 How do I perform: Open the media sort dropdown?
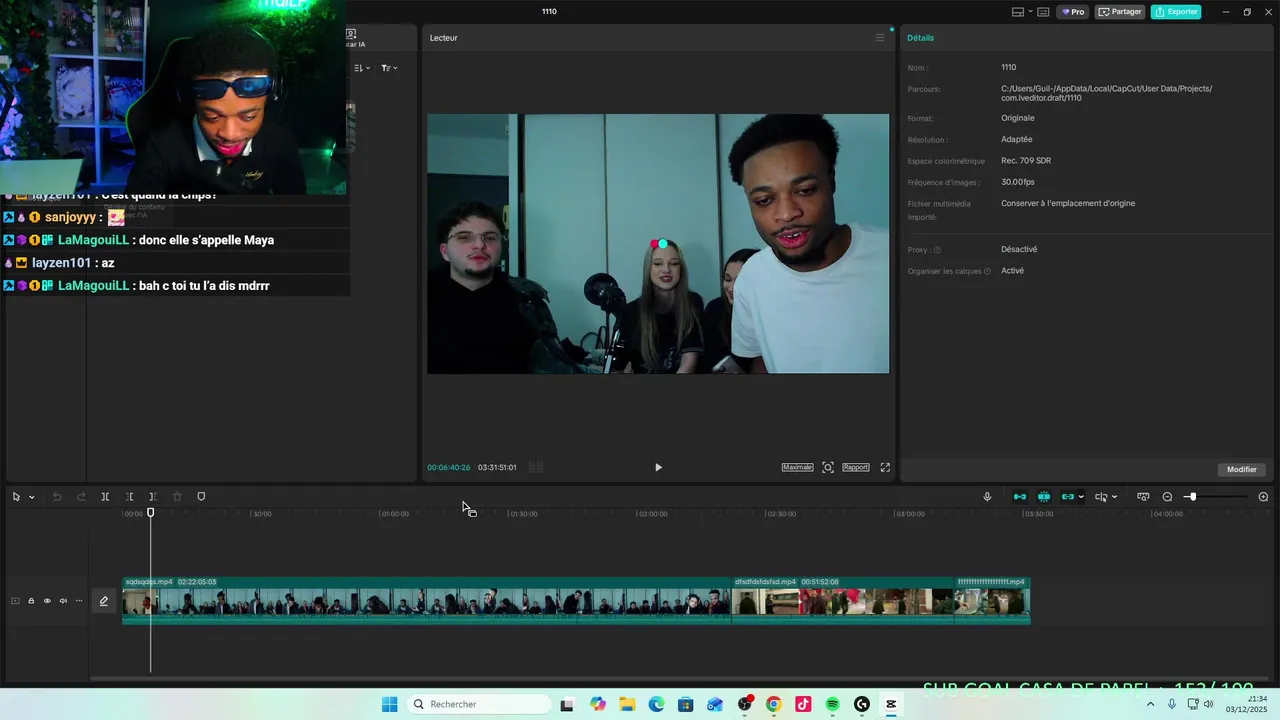pos(362,68)
